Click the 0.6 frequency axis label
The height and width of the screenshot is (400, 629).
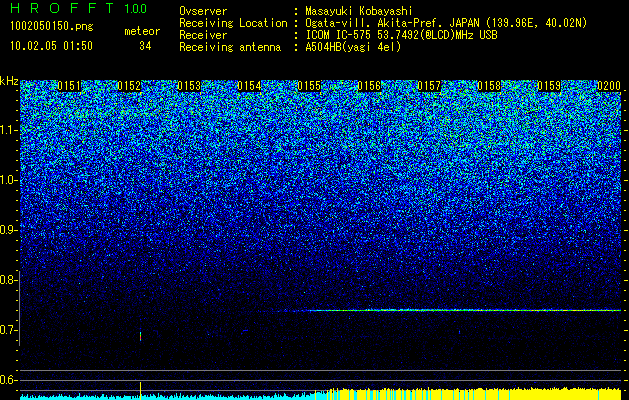coord(8,380)
